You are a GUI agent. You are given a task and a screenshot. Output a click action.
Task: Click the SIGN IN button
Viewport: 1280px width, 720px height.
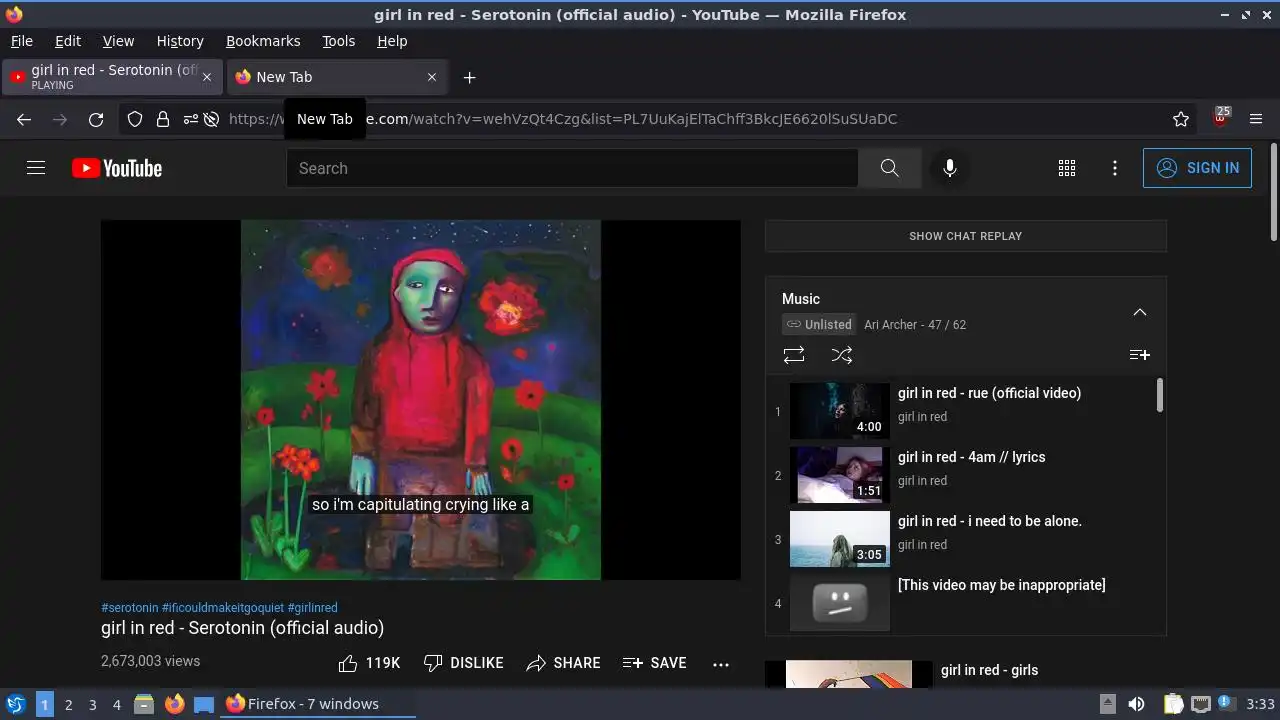click(1197, 168)
